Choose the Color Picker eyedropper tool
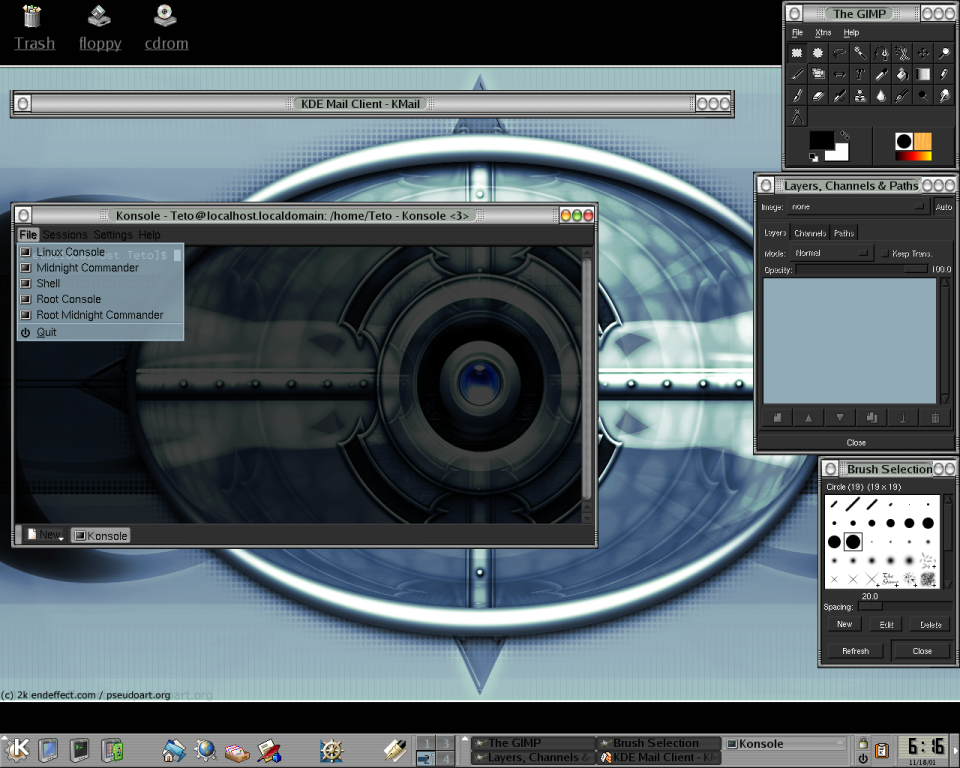960x768 pixels. pos(881,75)
